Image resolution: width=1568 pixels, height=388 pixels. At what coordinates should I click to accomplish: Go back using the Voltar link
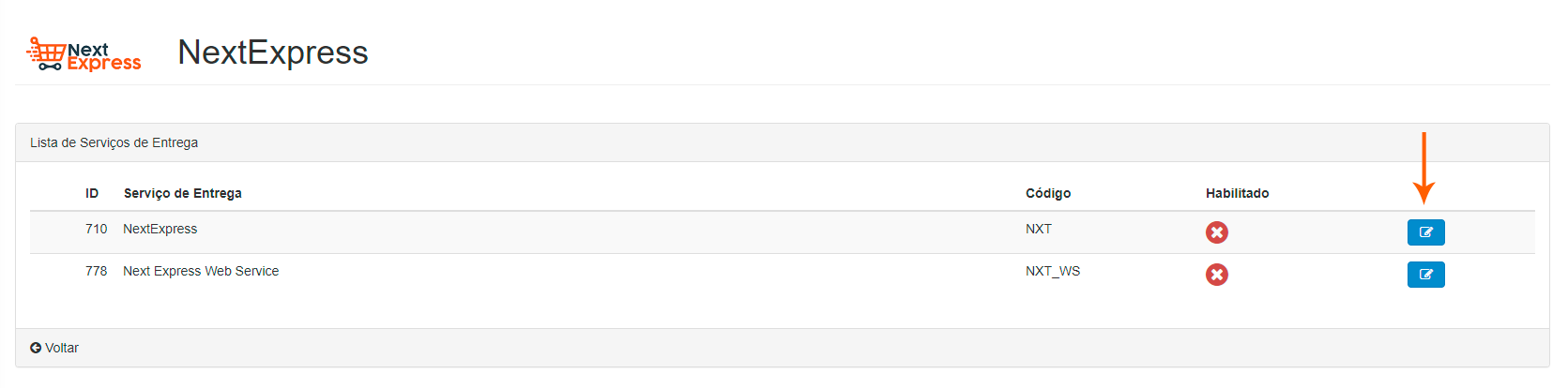(x=62, y=348)
